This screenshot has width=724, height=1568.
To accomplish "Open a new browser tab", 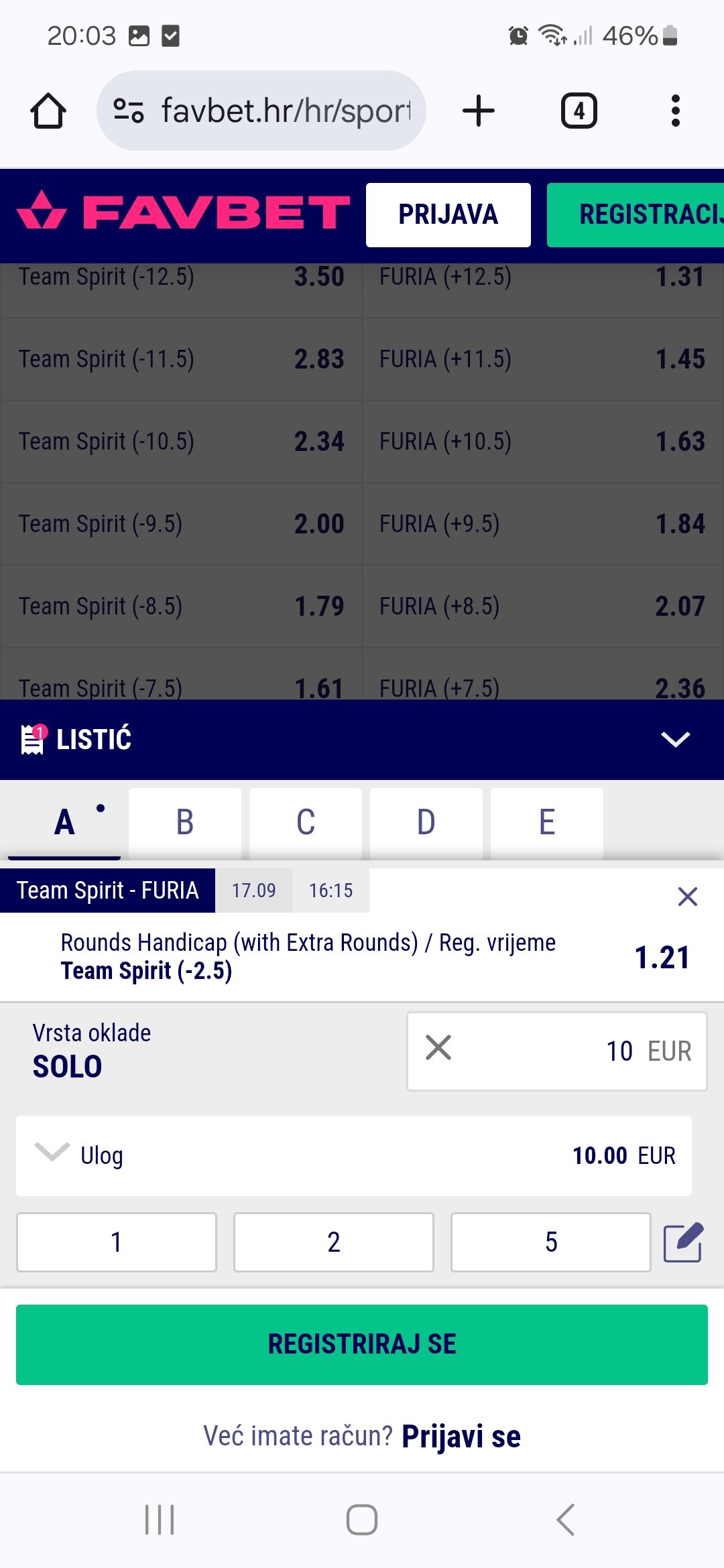I will [479, 111].
